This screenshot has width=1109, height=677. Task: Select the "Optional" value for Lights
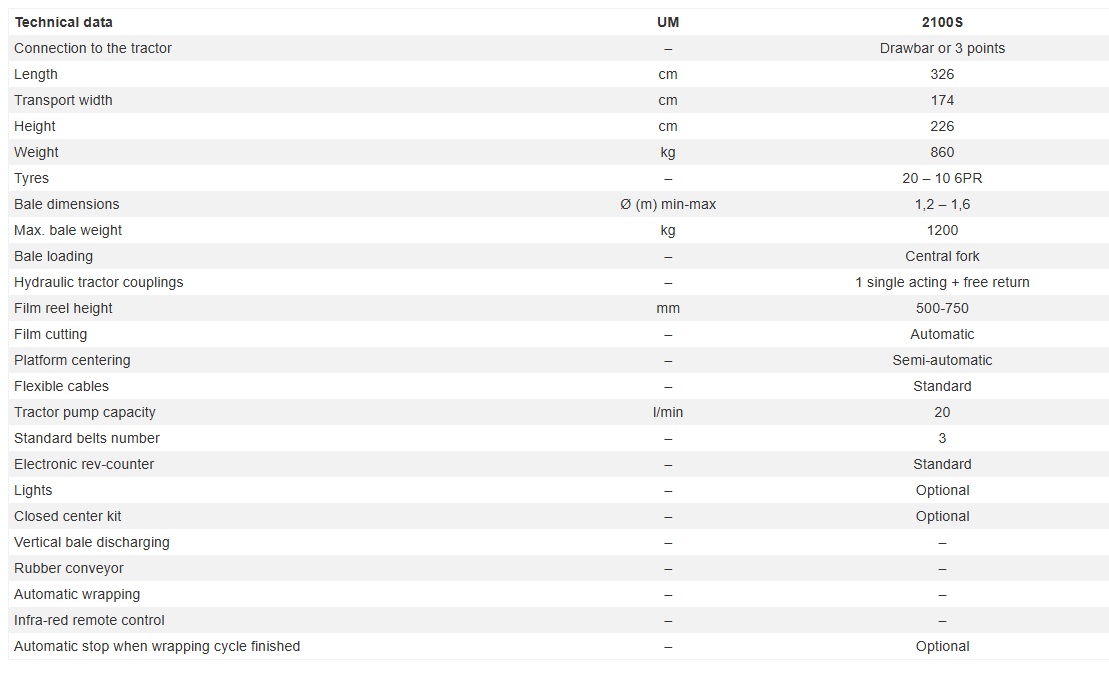[x=942, y=490]
